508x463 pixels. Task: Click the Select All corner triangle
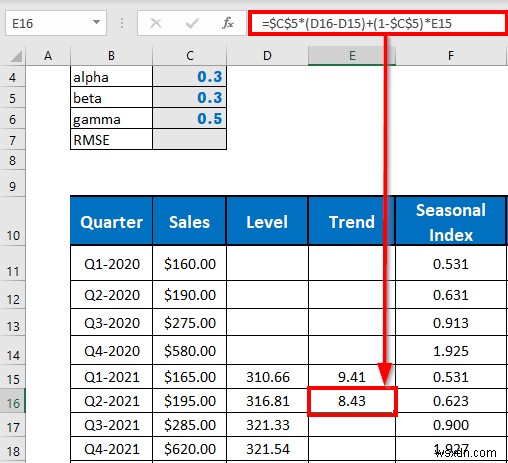tap(16, 56)
